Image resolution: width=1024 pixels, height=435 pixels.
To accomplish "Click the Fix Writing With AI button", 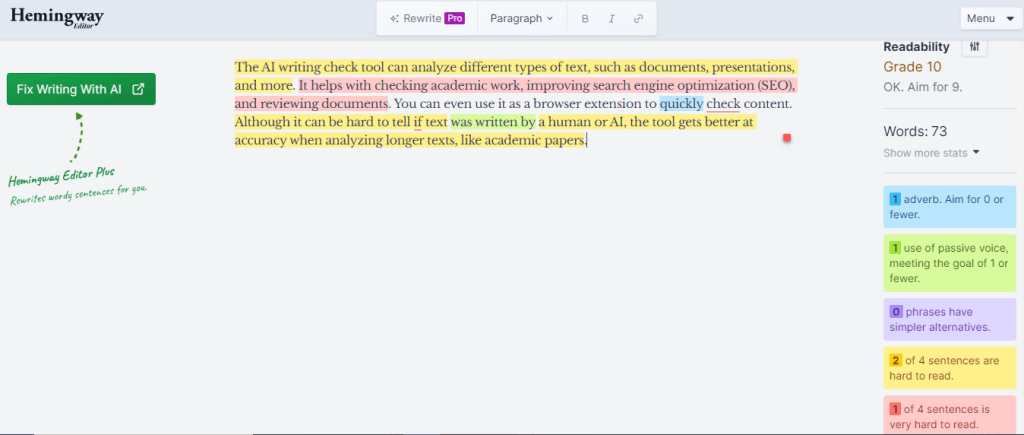I will point(81,89).
